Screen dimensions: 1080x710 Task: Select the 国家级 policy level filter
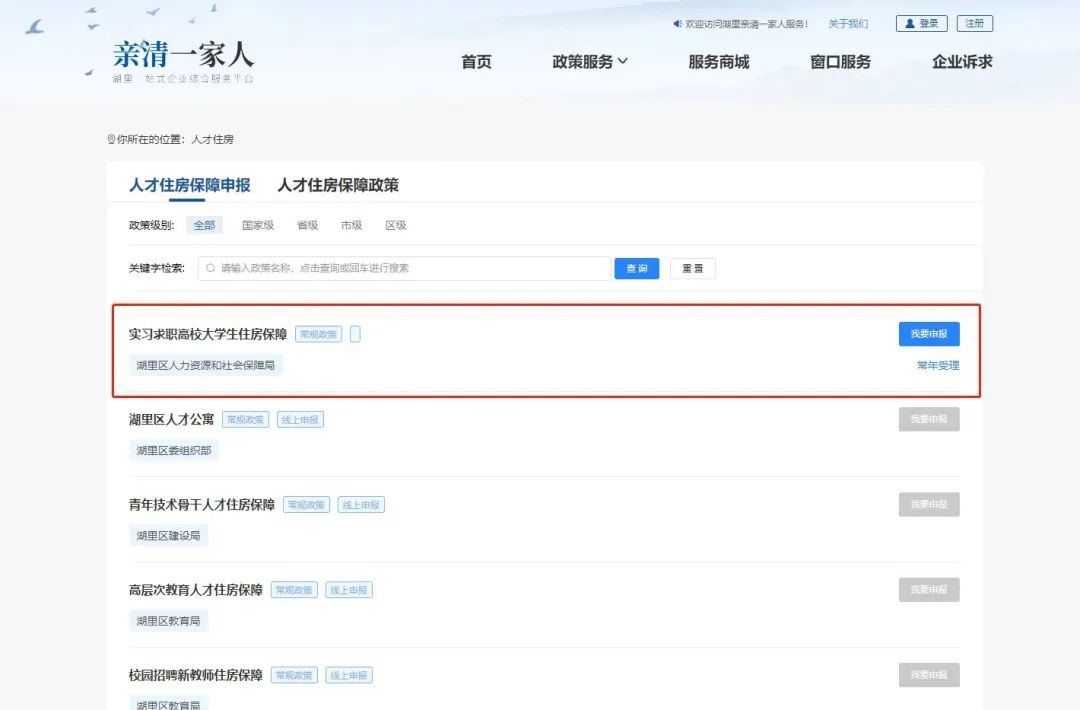[258, 226]
